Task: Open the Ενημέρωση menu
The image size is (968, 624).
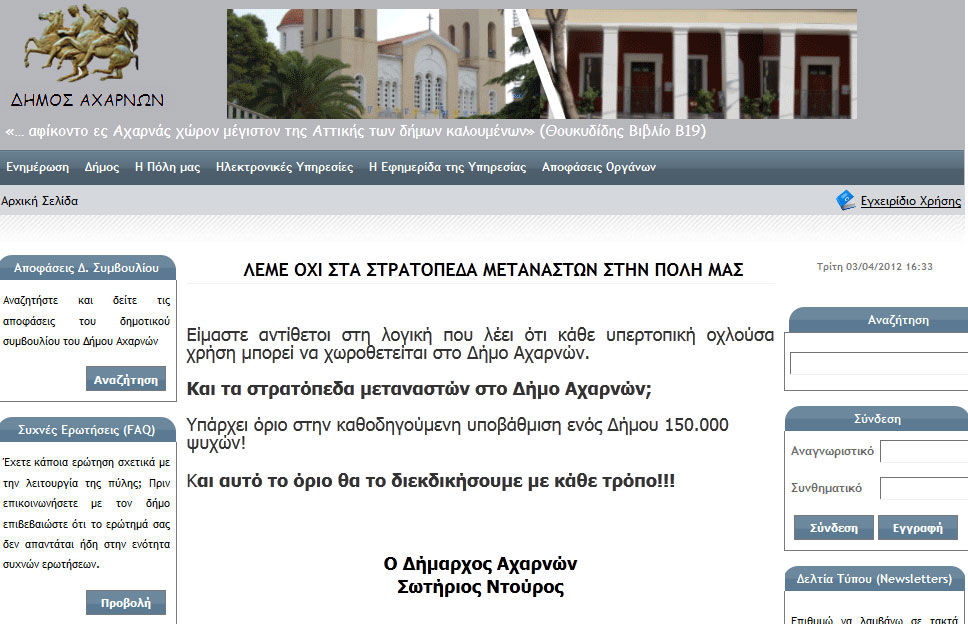Action: [37, 167]
